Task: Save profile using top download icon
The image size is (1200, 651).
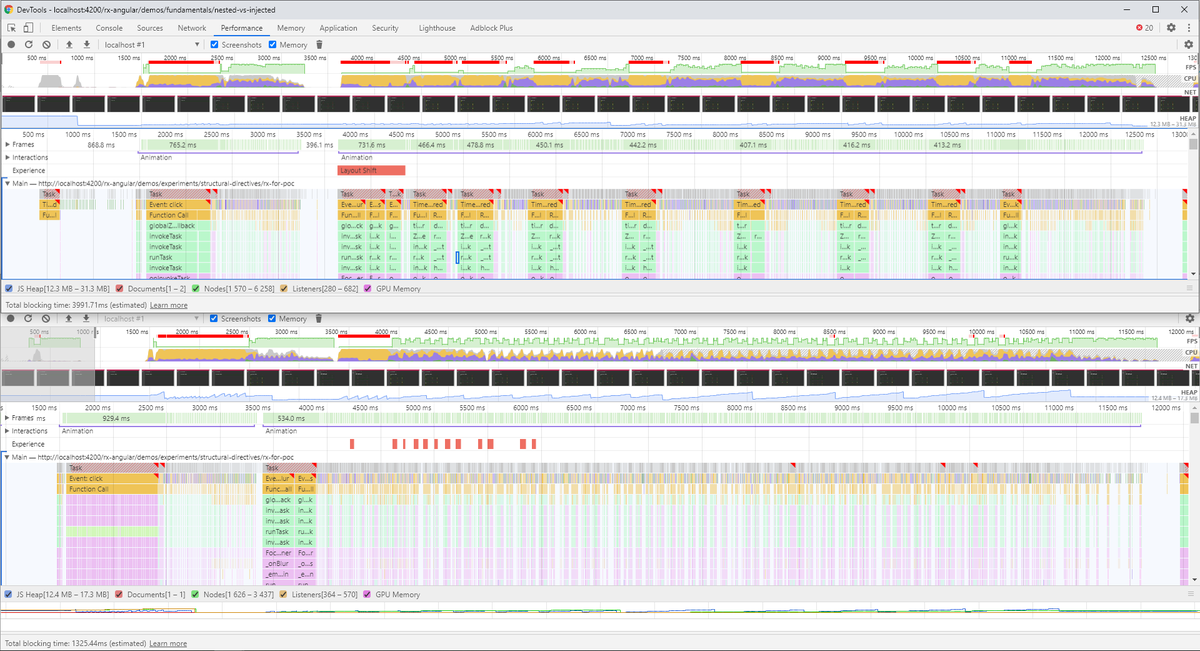Action: pos(86,44)
